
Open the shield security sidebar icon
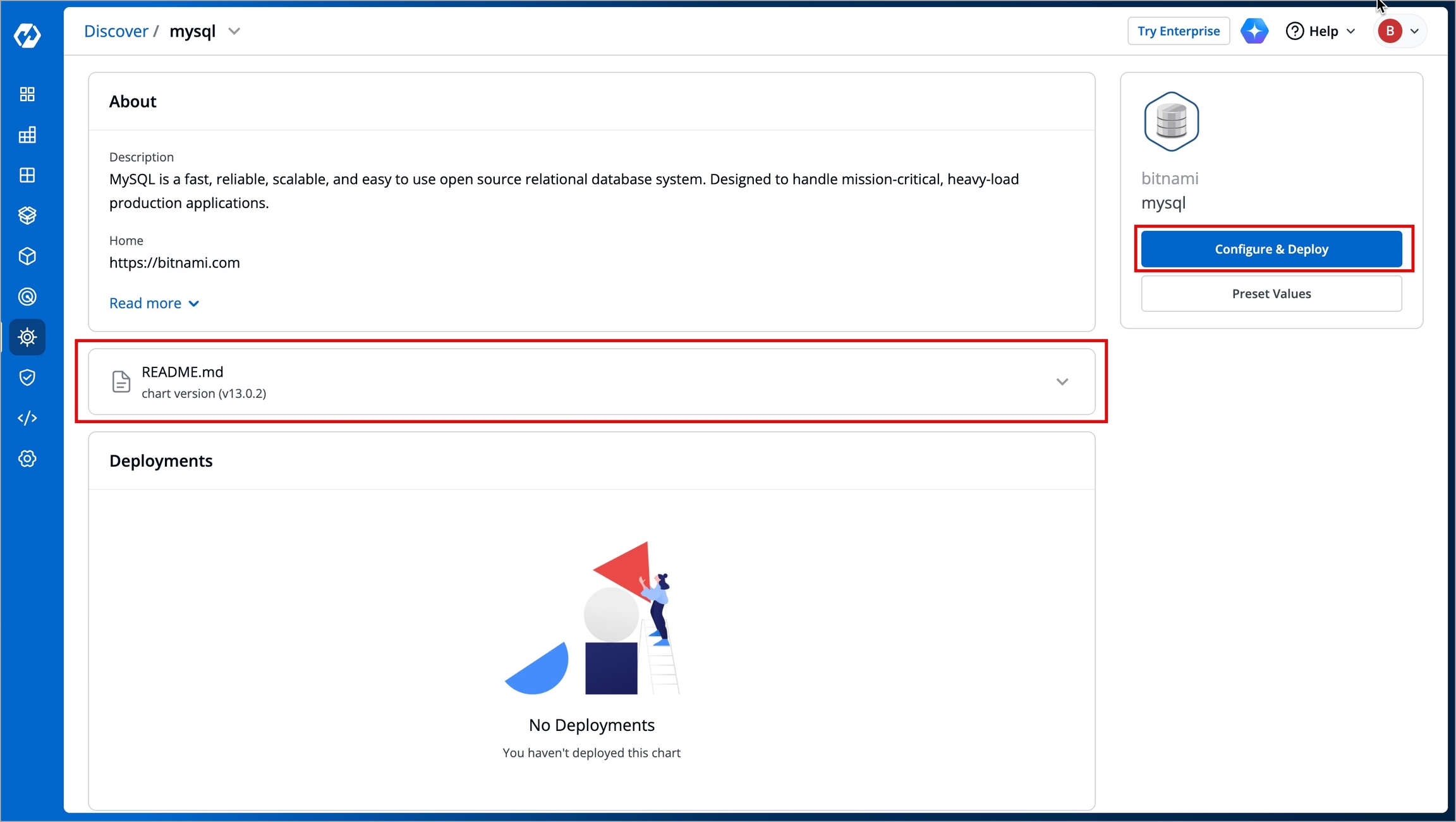pos(27,377)
